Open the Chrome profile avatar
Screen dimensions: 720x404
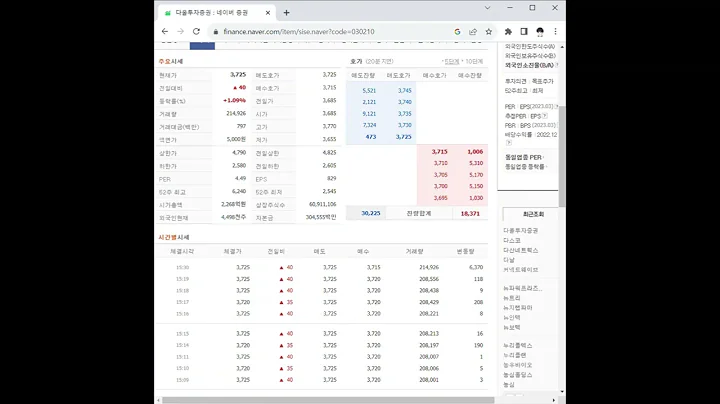pos(540,32)
